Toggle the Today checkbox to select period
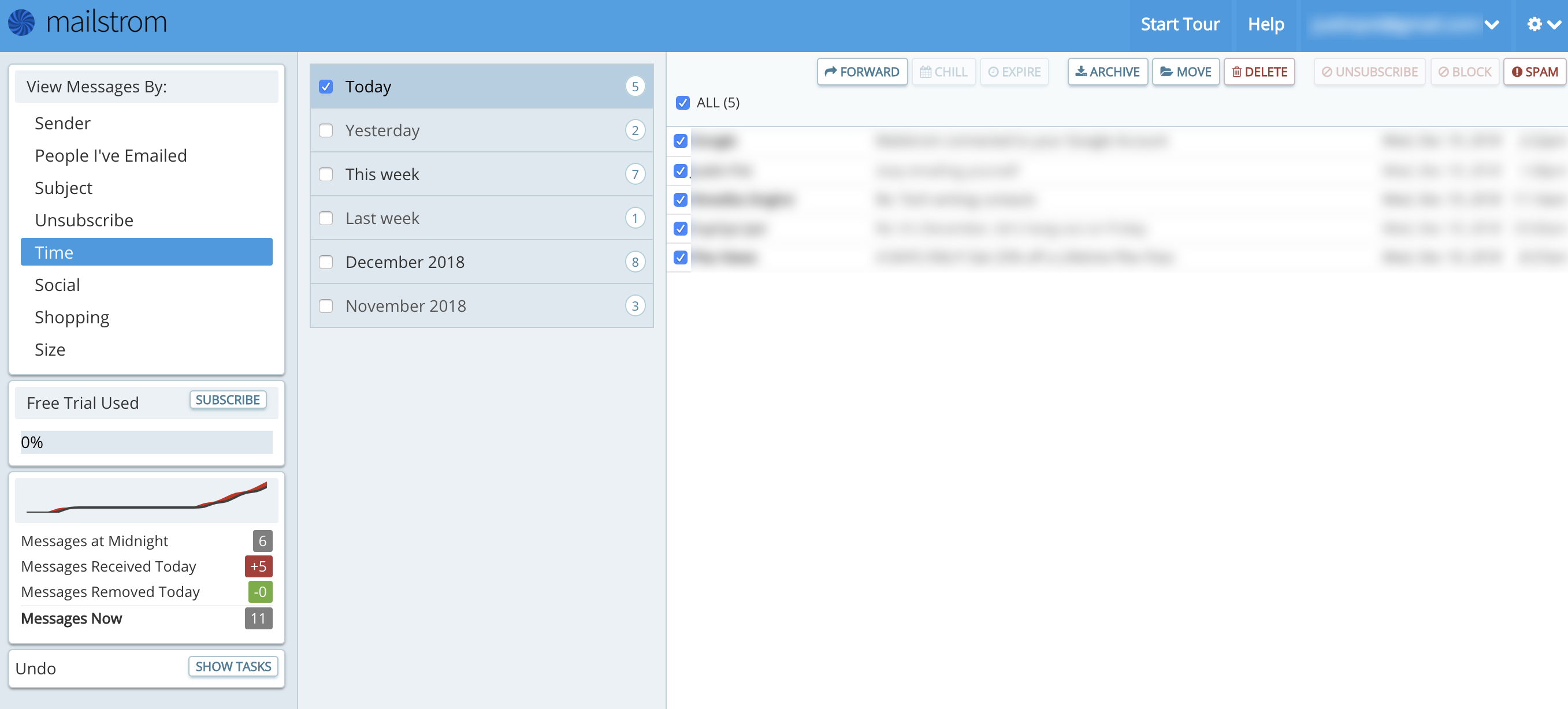 coord(327,86)
